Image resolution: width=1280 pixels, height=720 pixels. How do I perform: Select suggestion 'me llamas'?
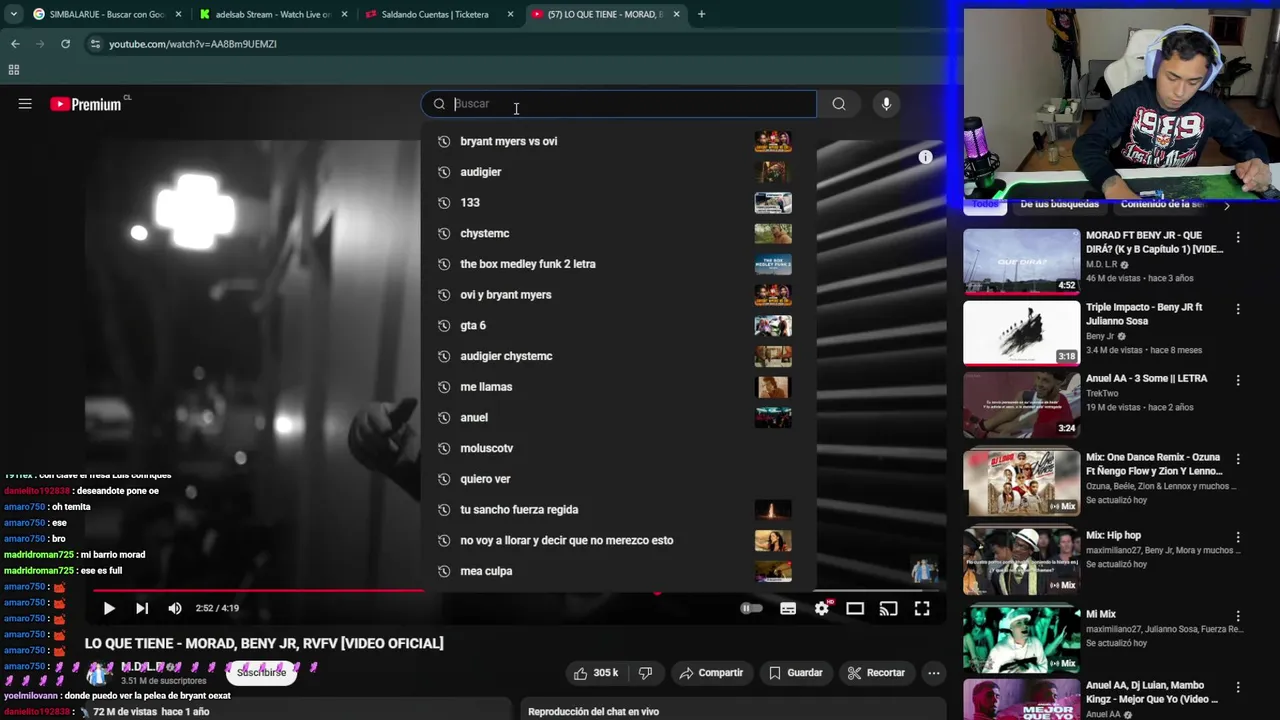[x=619, y=387]
